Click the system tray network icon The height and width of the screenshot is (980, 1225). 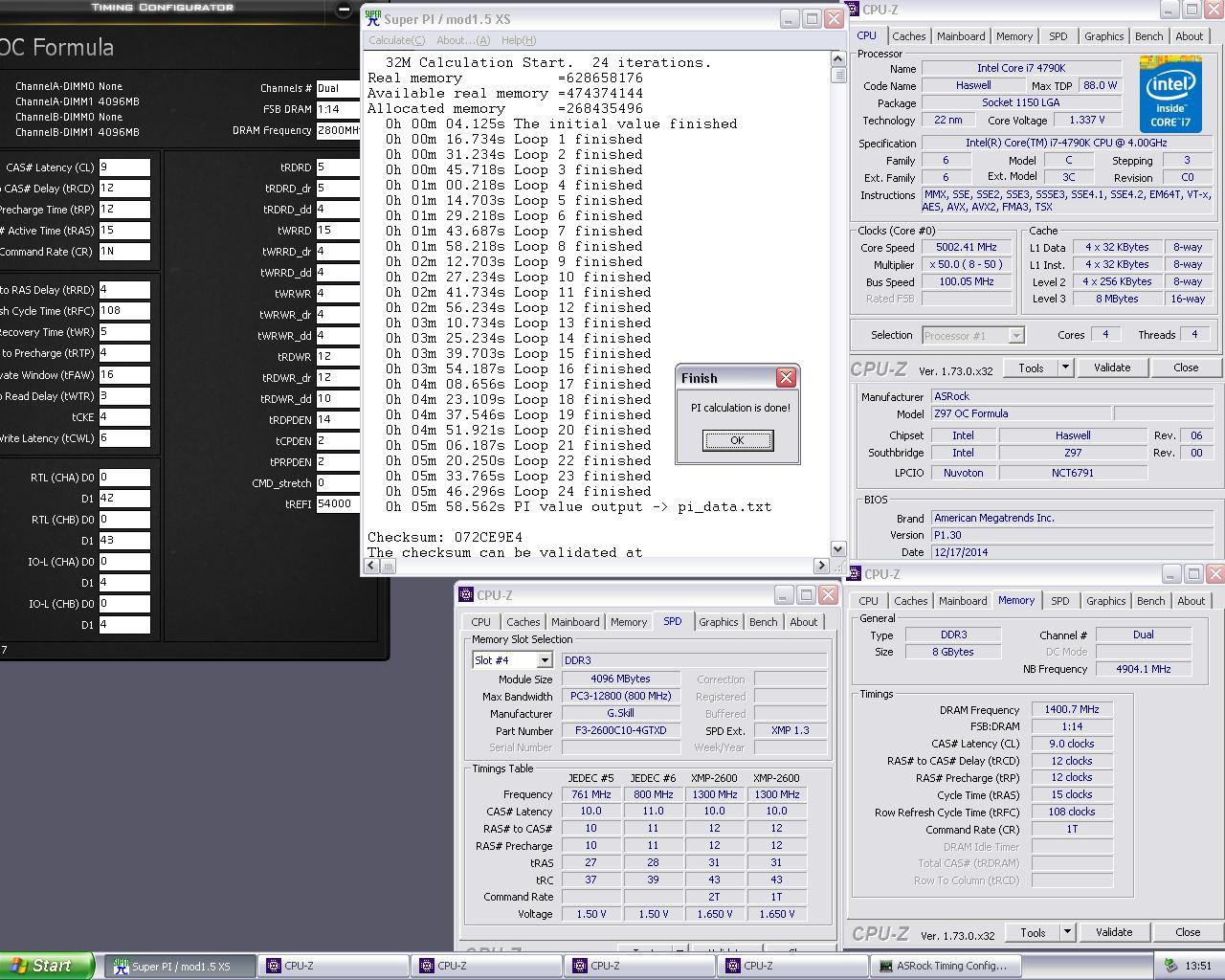pos(1170,966)
